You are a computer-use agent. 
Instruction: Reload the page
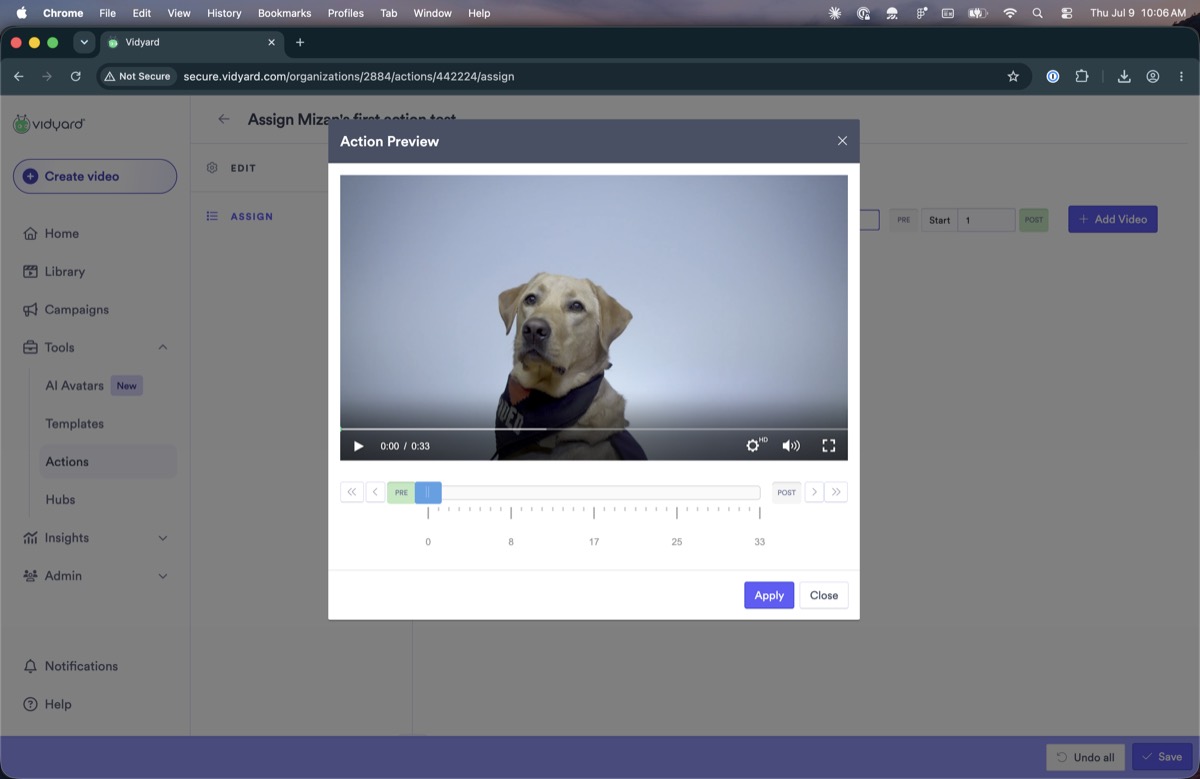pos(76,76)
